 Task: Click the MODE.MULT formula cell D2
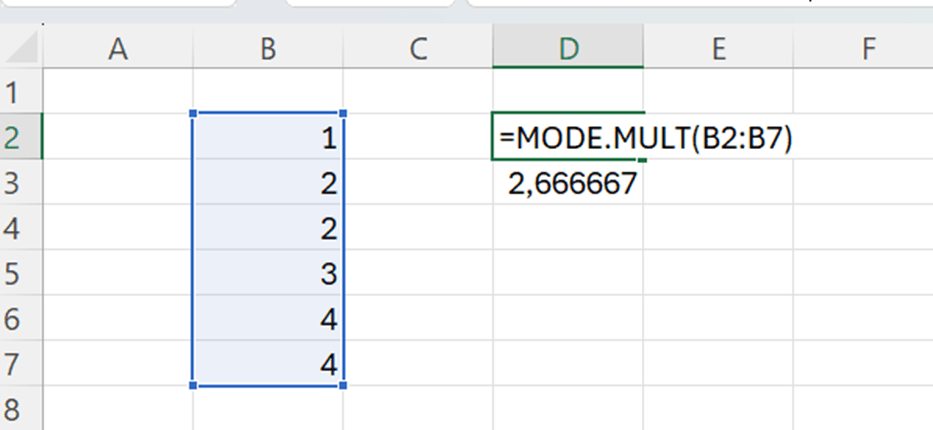(568, 138)
